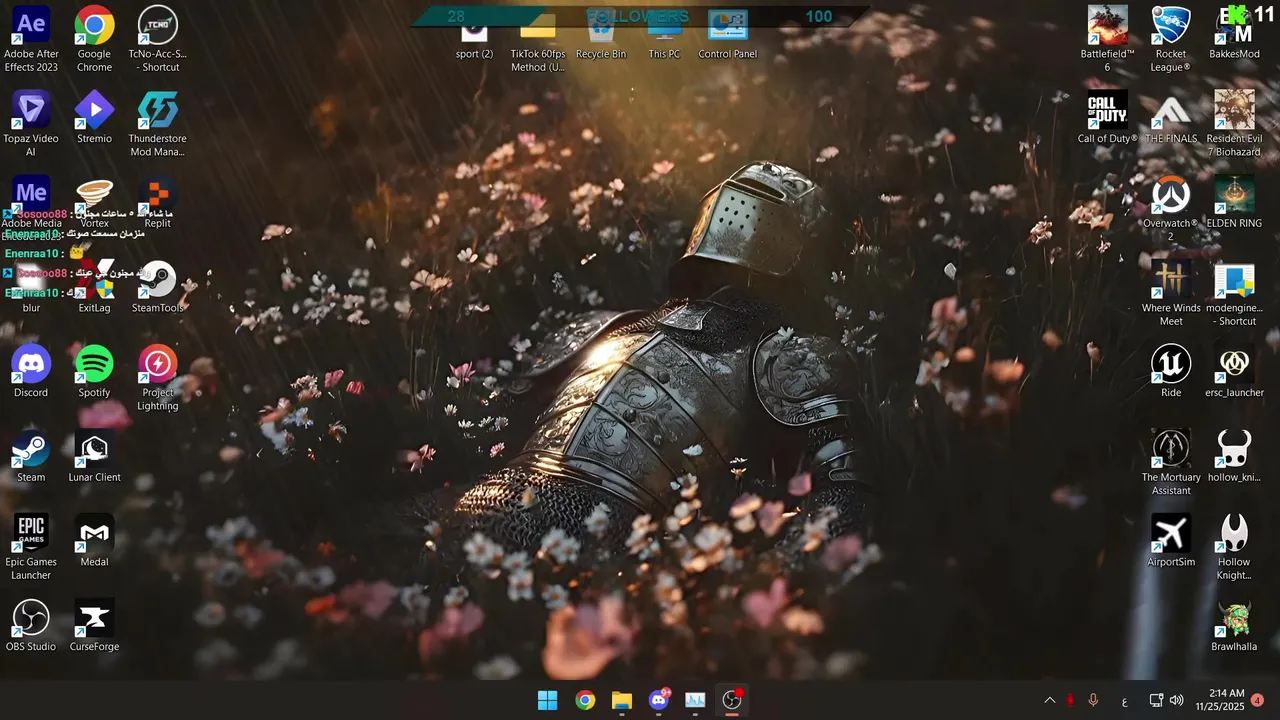Select the Project Lightning shortcut
The image size is (1280, 720).
(157, 378)
